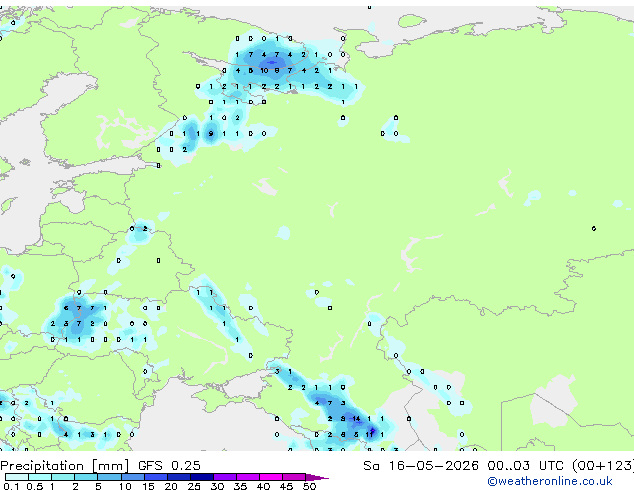Pick the 45–50 mm legend swatch
The height and width of the screenshot is (490, 634).
coord(294,477)
